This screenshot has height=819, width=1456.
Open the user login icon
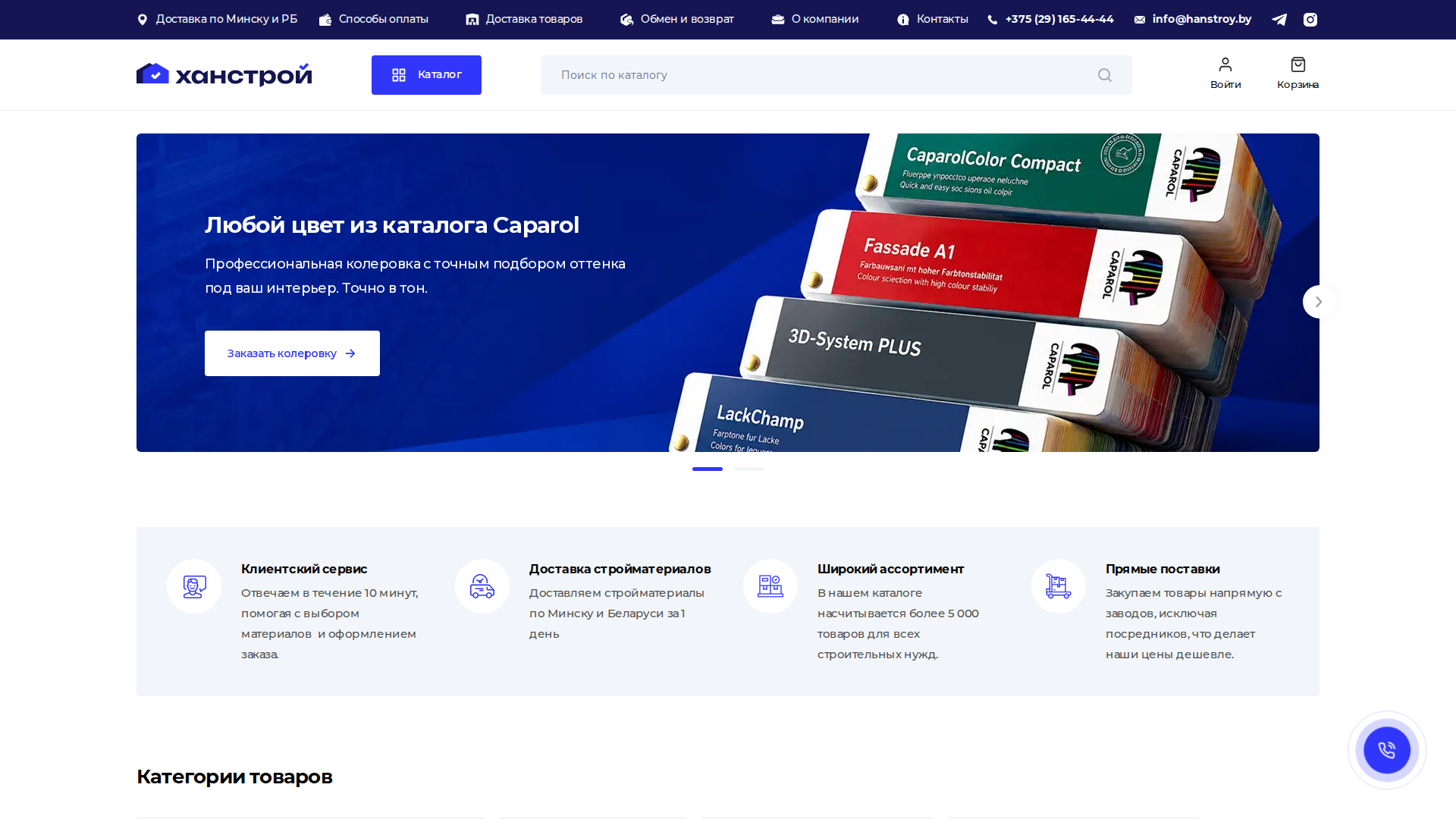1225,64
